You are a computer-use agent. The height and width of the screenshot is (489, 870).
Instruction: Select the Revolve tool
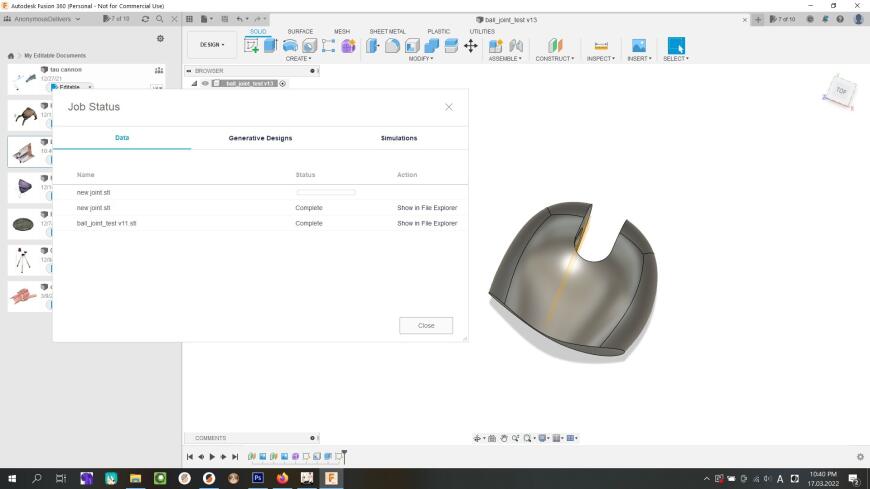(290, 46)
